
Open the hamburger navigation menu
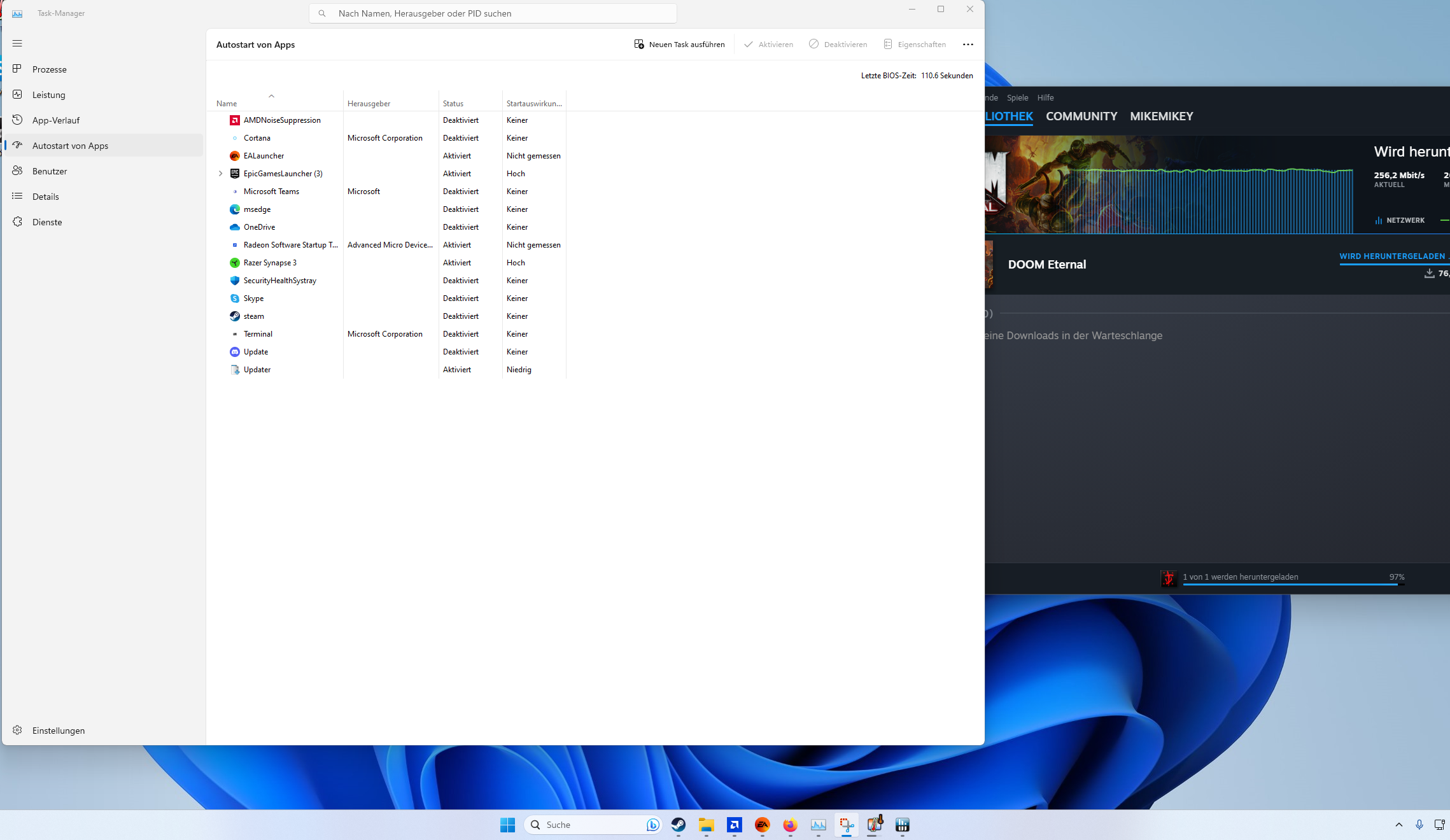[x=17, y=43]
